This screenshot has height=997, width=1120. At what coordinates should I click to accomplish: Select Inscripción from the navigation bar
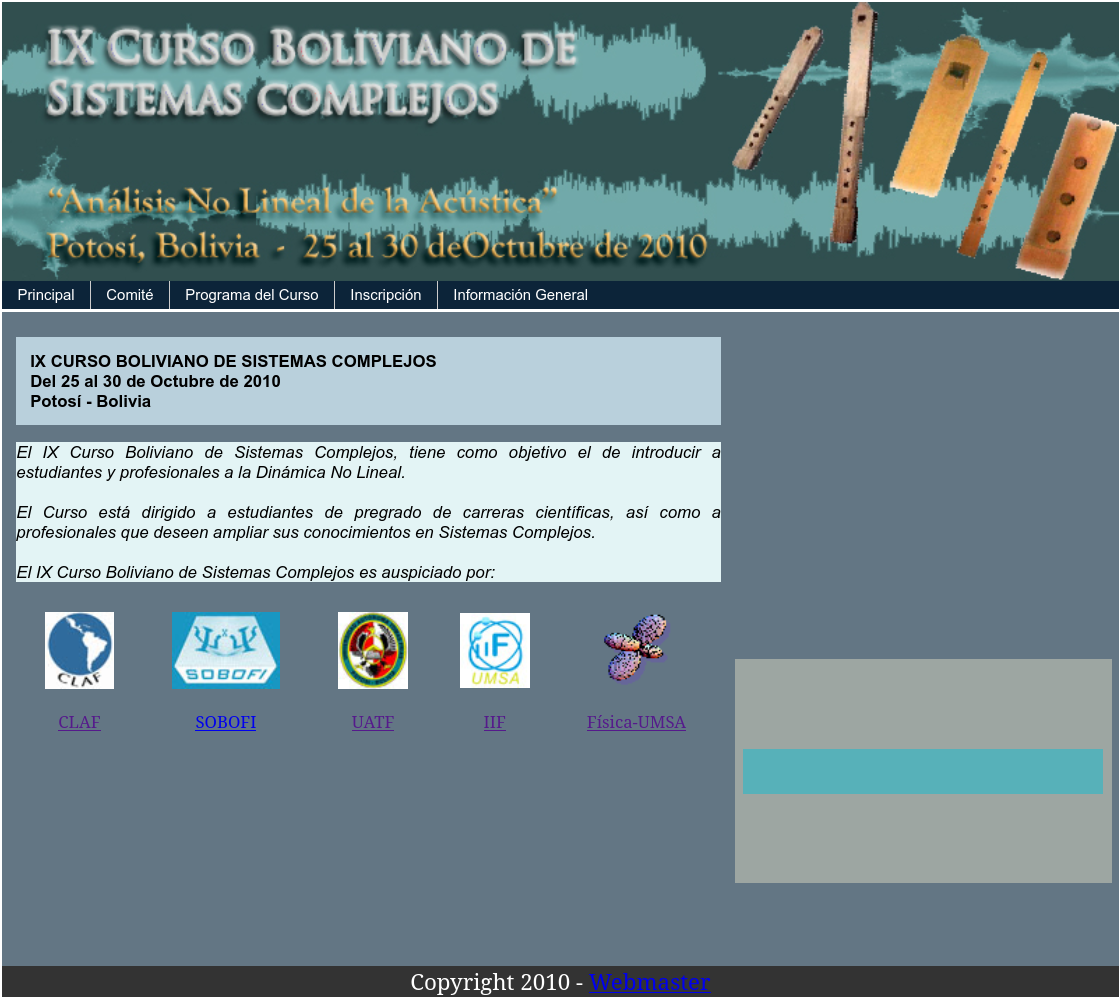coord(386,295)
